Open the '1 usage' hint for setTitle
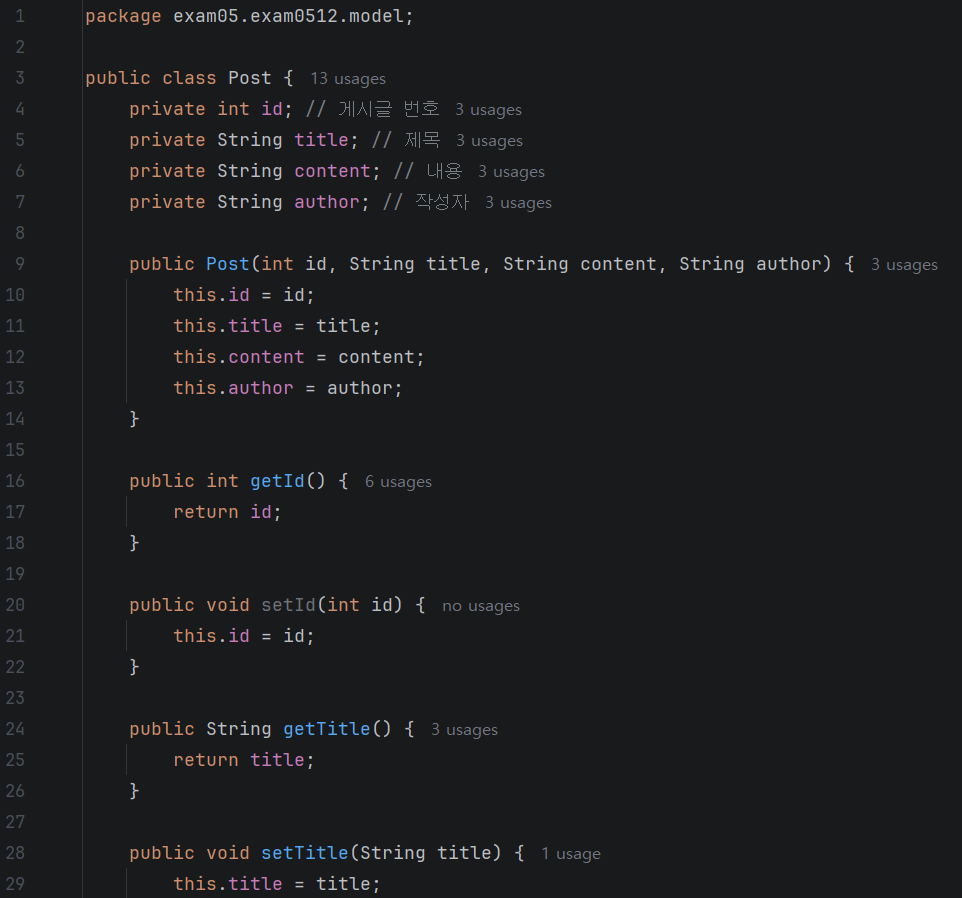Viewport: 962px width, 898px height. pos(571,853)
